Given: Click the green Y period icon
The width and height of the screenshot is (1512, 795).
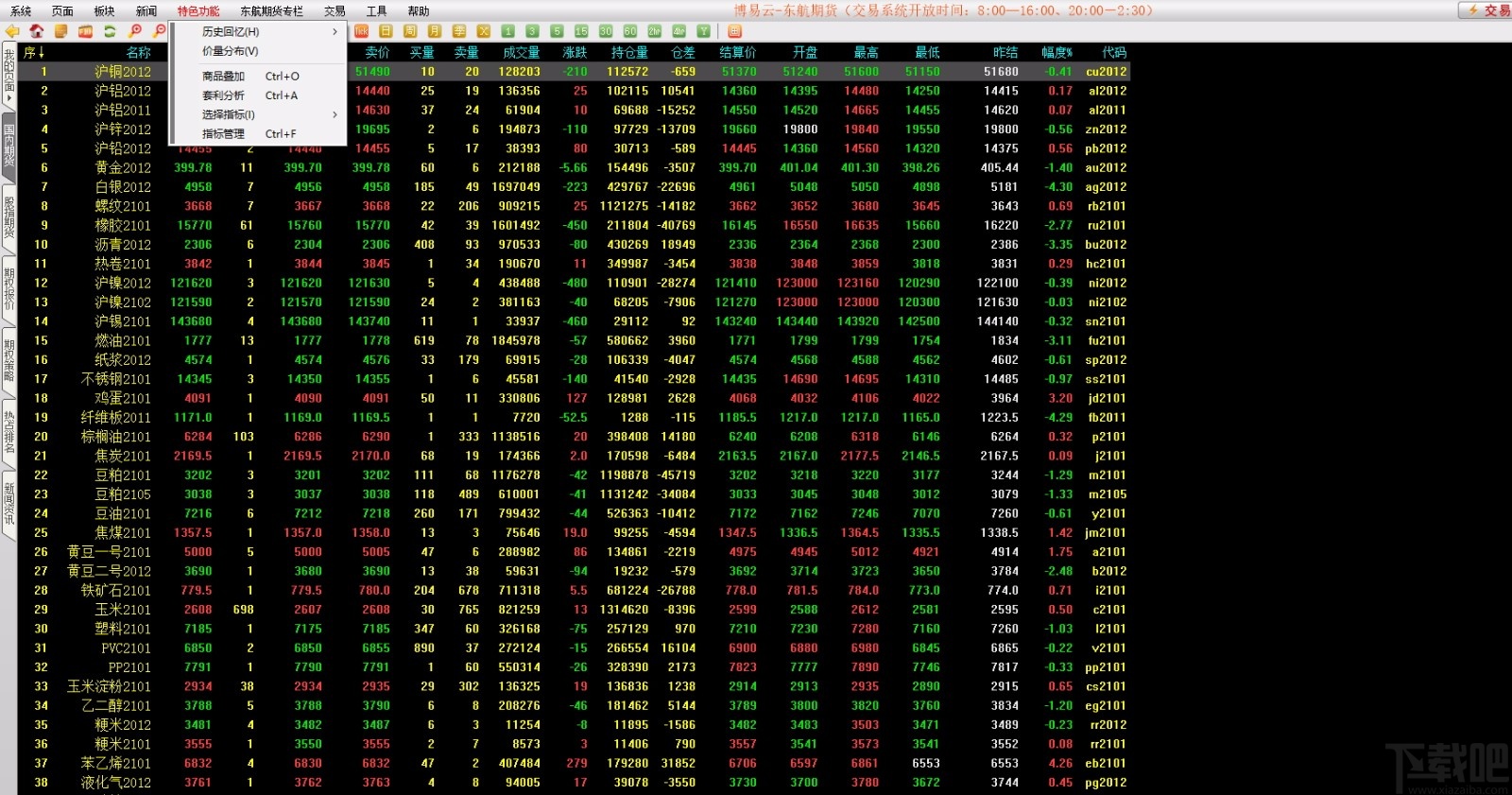Looking at the screenshot, I should coord(704,31).
